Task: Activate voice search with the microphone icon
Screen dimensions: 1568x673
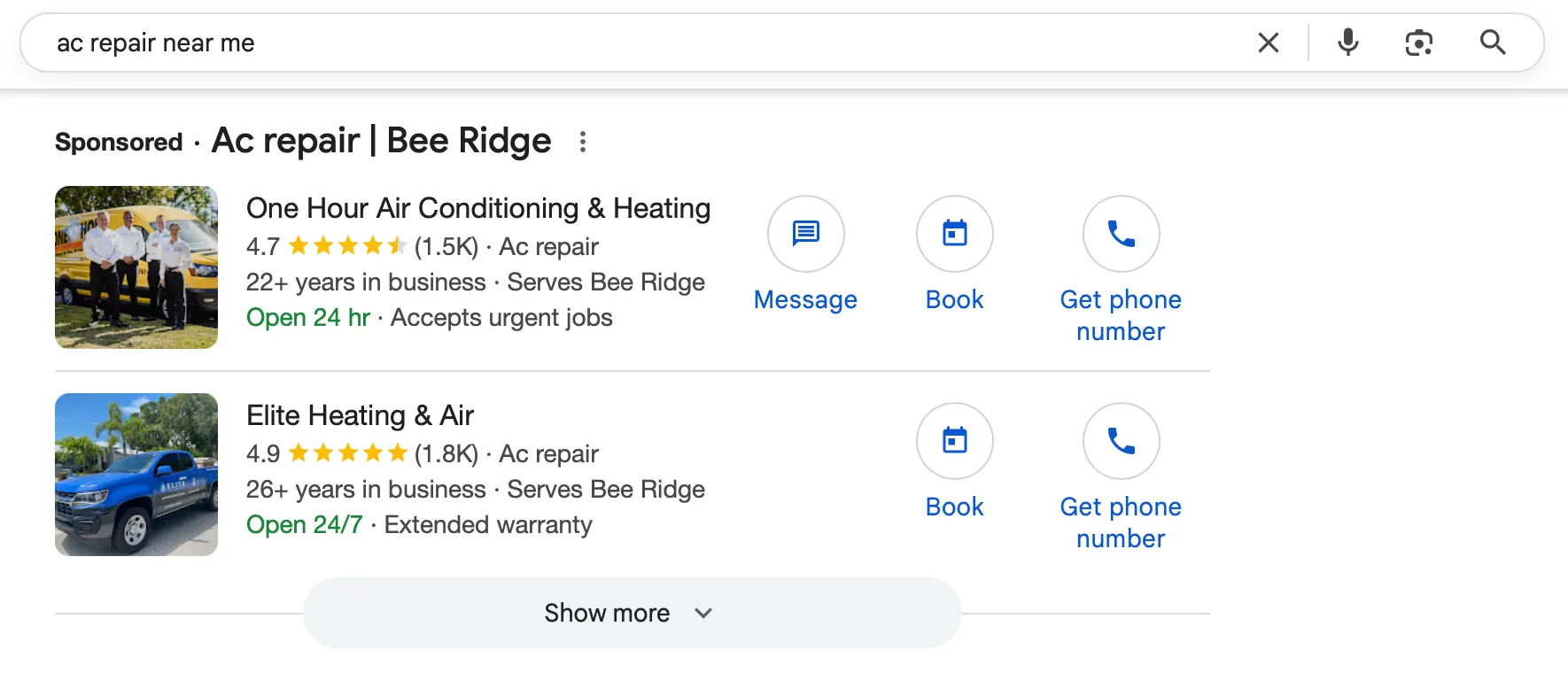Action: [1347, 42]
